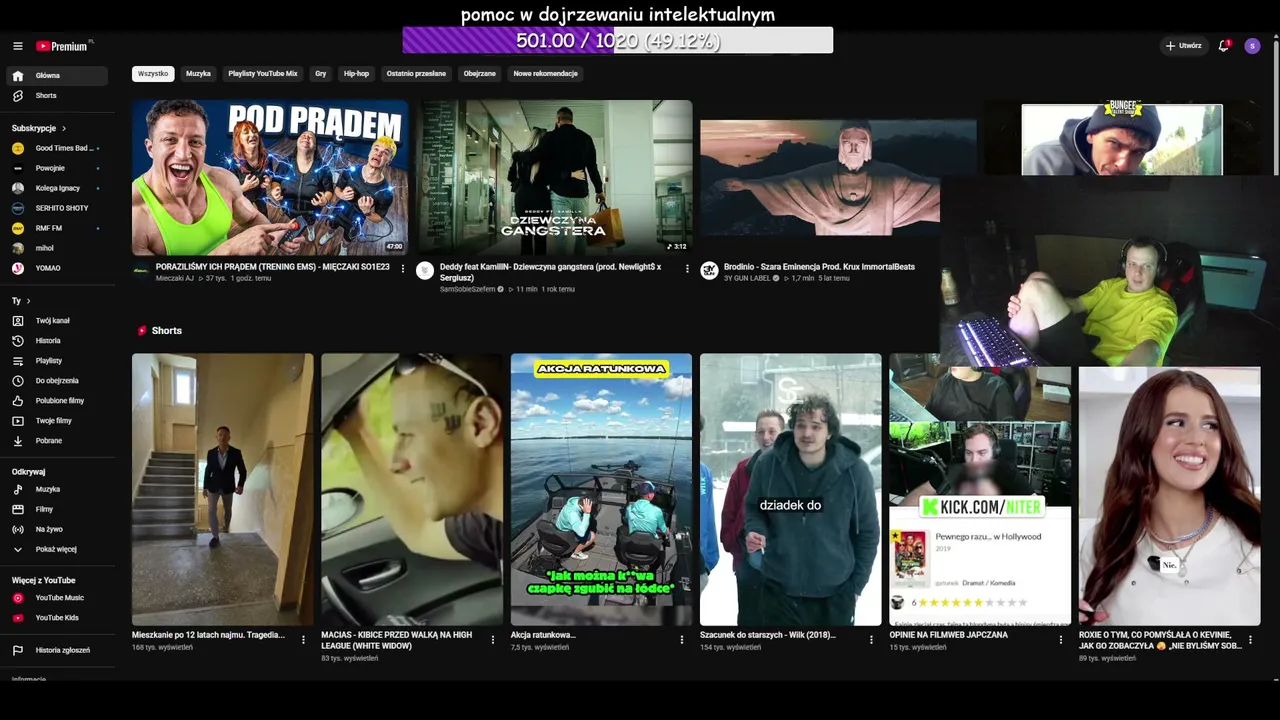Open options menu for Dziewczyna gangstera video
This screenshot has height=720, width=1280.
(x=687, y=269)
